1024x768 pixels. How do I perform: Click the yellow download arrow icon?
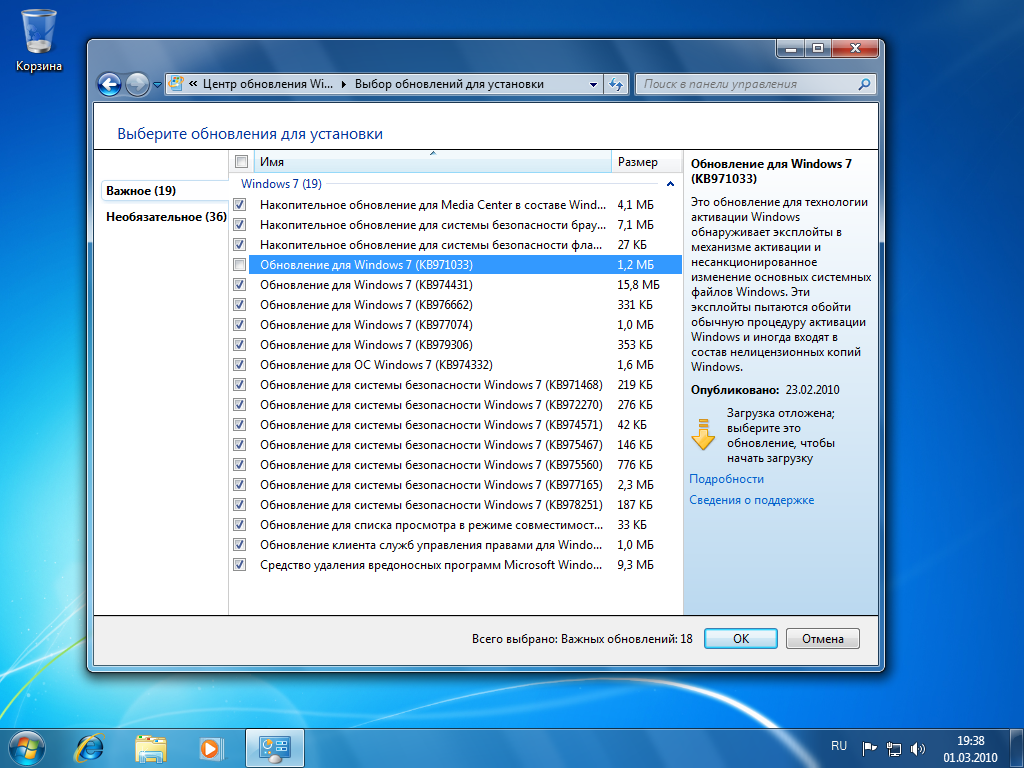703,435
